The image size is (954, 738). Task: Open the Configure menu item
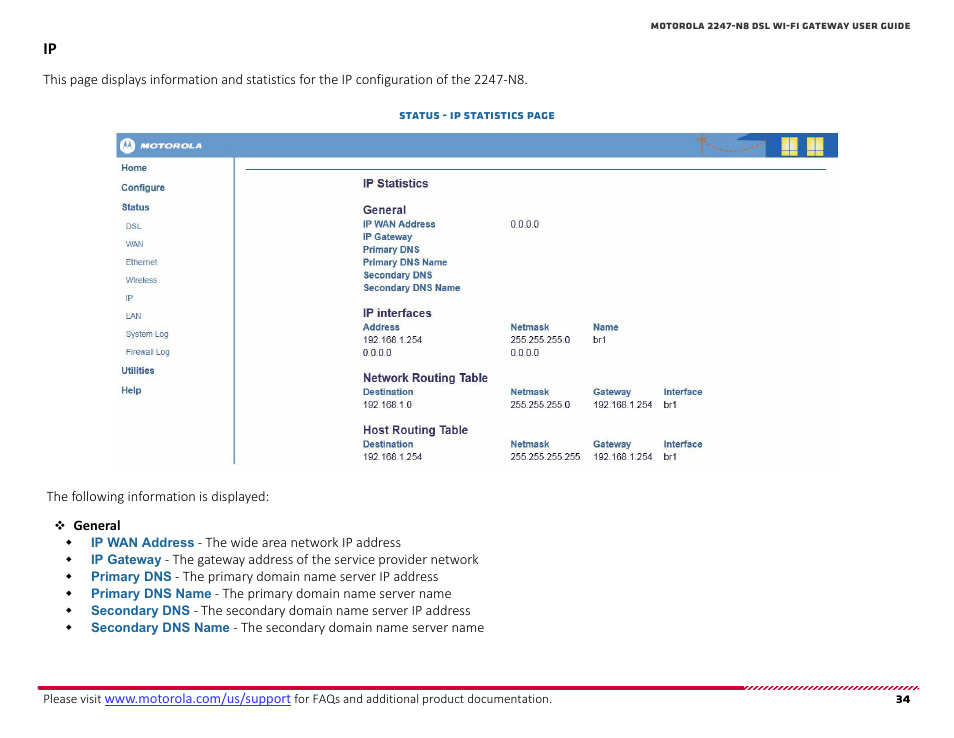click(143, 187)
